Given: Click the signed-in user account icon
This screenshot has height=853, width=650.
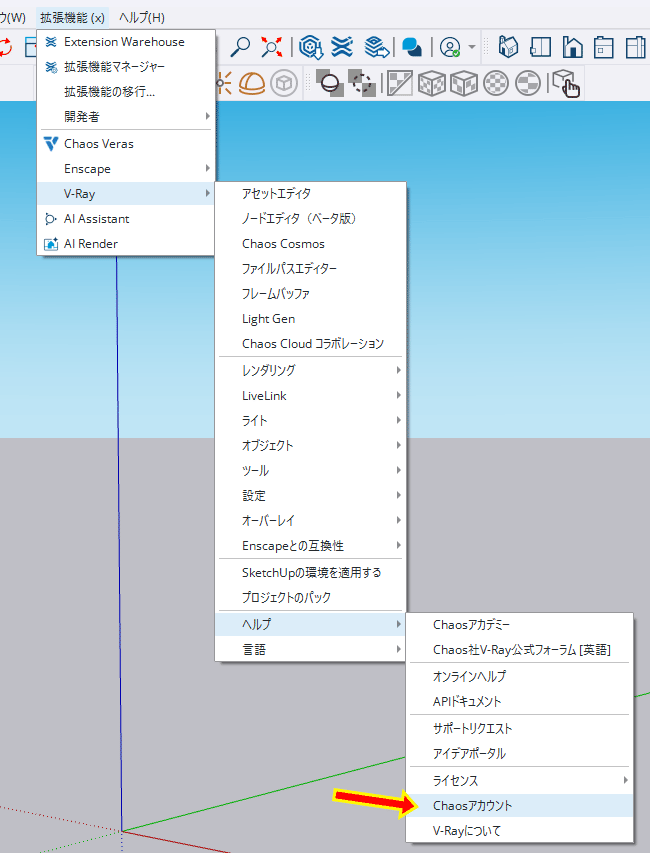Looking at the screenshot, I should click(x=450, y=47).
